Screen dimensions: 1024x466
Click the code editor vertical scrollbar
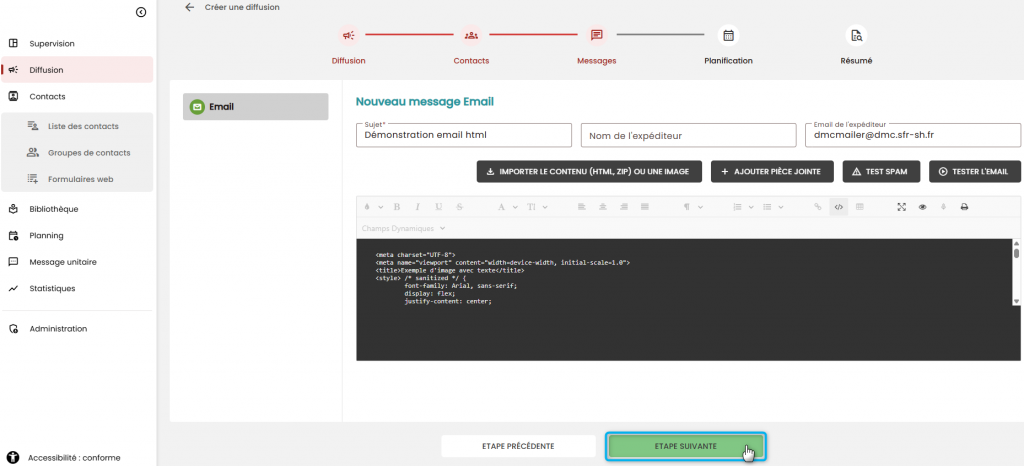pos(1016,272)
